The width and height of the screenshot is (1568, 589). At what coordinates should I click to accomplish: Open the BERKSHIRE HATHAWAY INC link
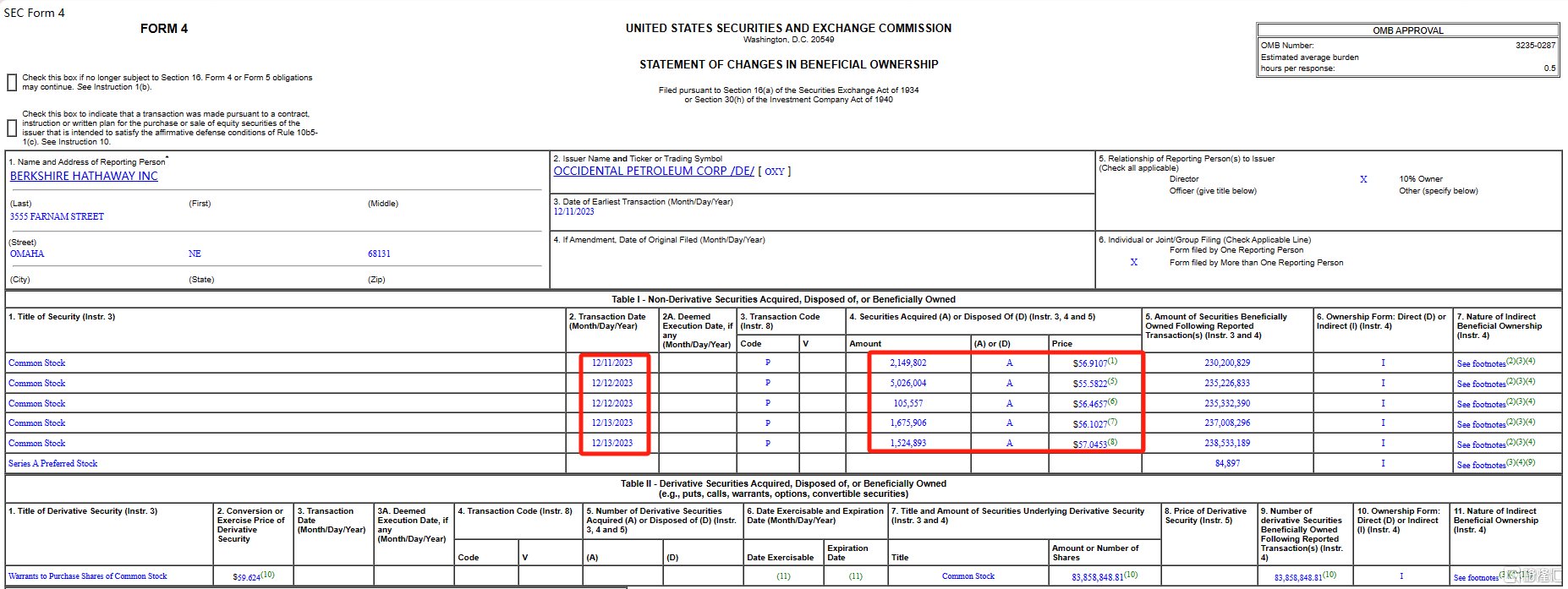[x=84, y=176]
